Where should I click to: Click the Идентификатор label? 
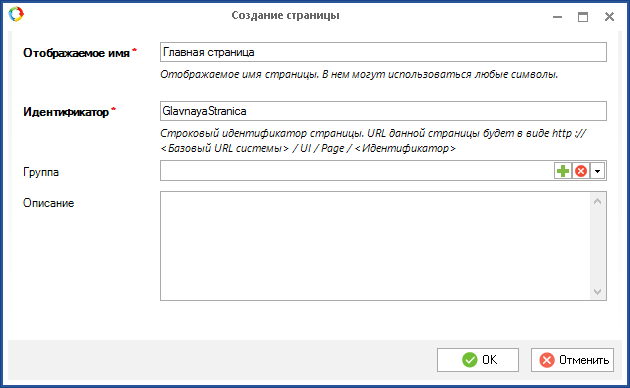coord(66,112)
